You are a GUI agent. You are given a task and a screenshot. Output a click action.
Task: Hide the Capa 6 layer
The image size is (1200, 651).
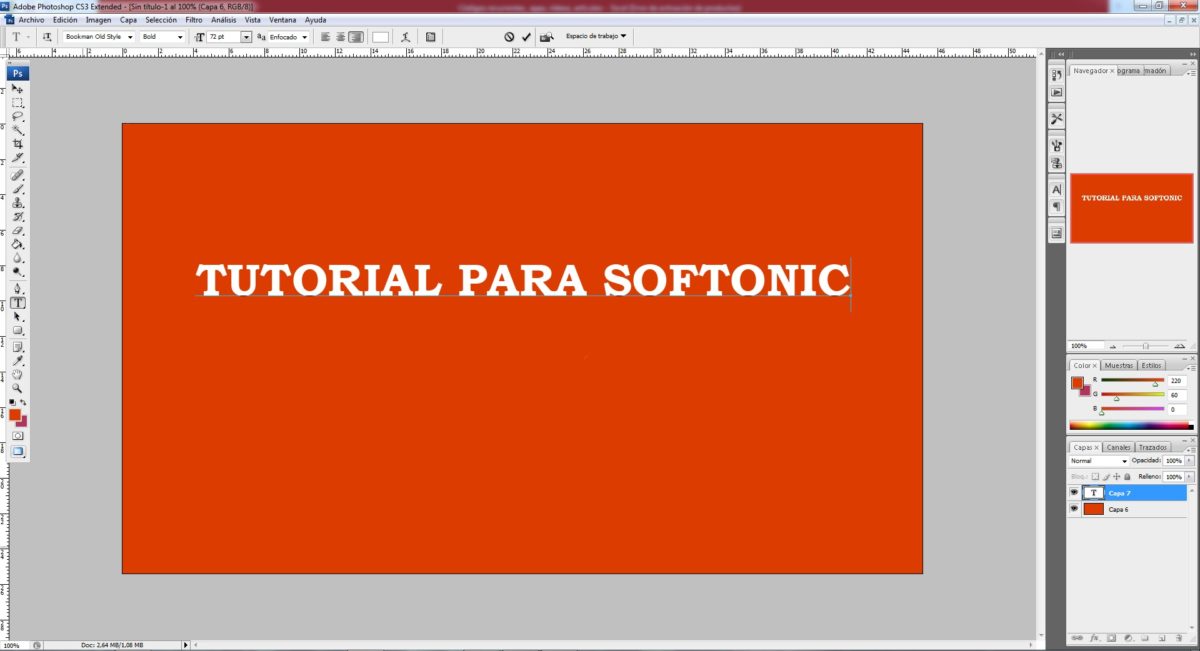(x=1074, y=509)
